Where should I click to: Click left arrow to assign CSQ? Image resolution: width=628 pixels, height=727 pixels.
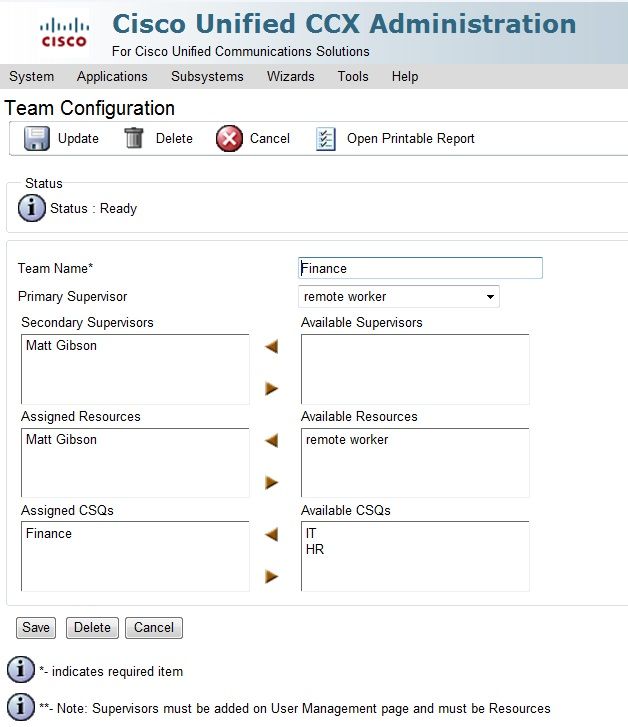(x=272, y=535)
